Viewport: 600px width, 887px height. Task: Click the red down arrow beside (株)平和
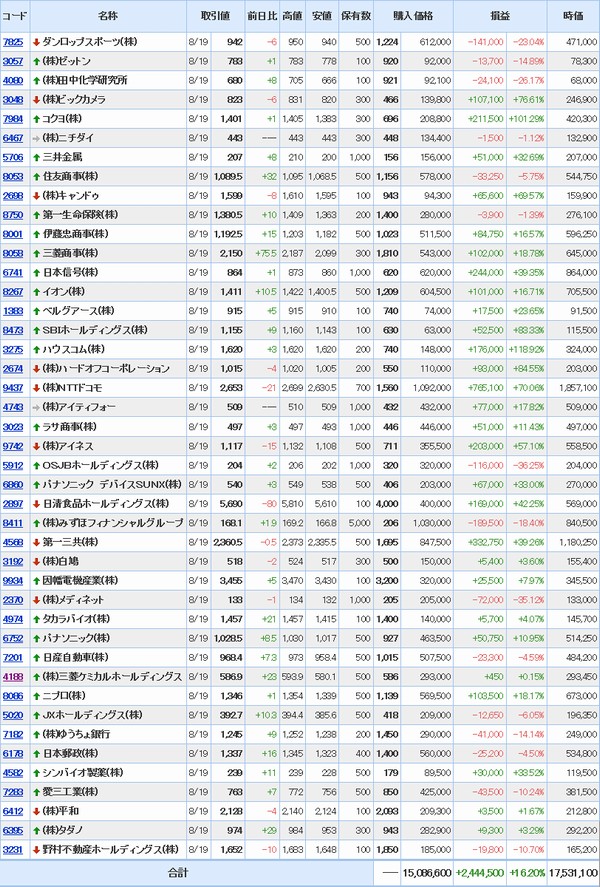coord(37,812)
